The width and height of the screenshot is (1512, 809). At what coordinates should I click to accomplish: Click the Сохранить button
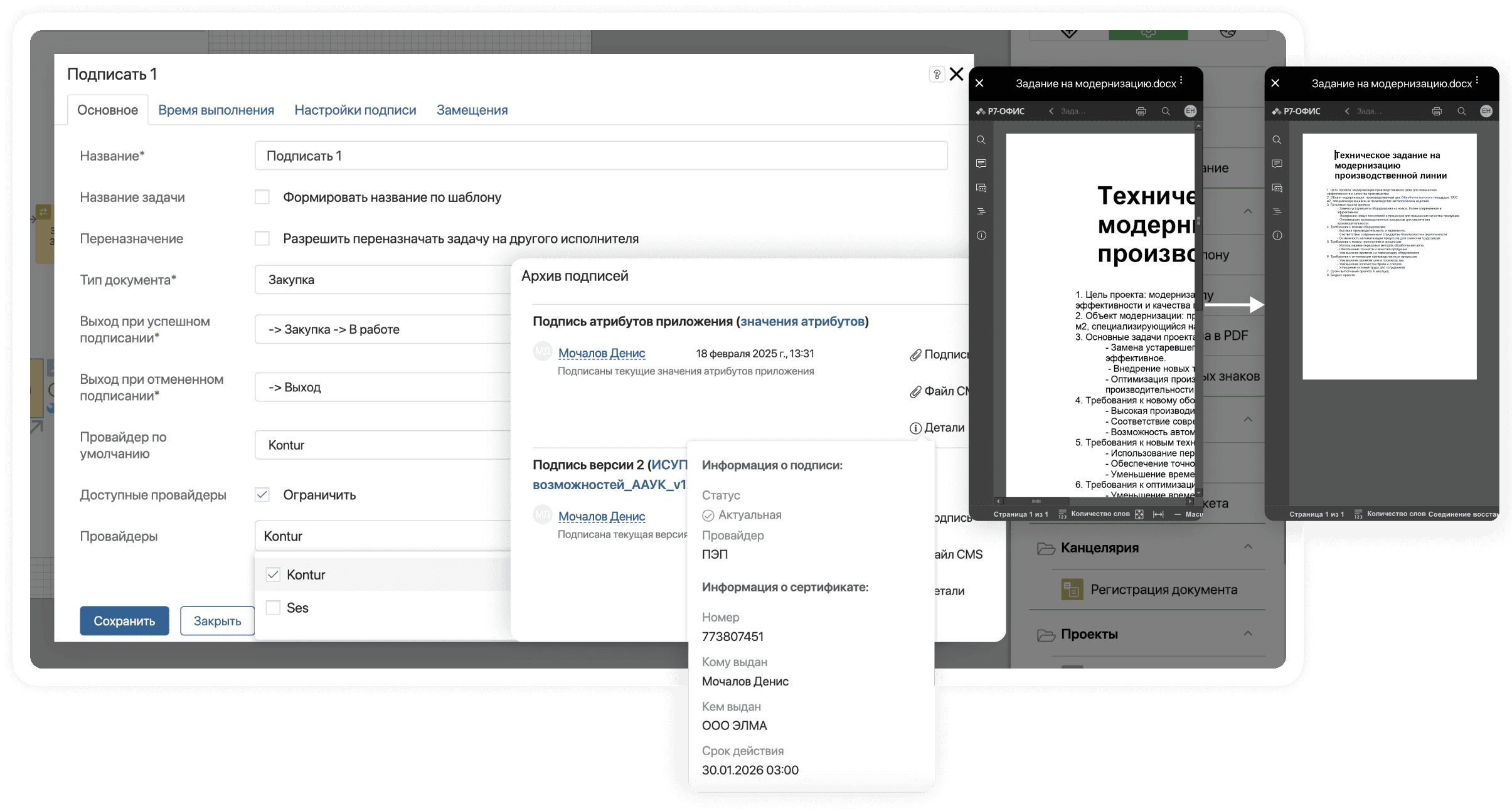tap(124, 621)
